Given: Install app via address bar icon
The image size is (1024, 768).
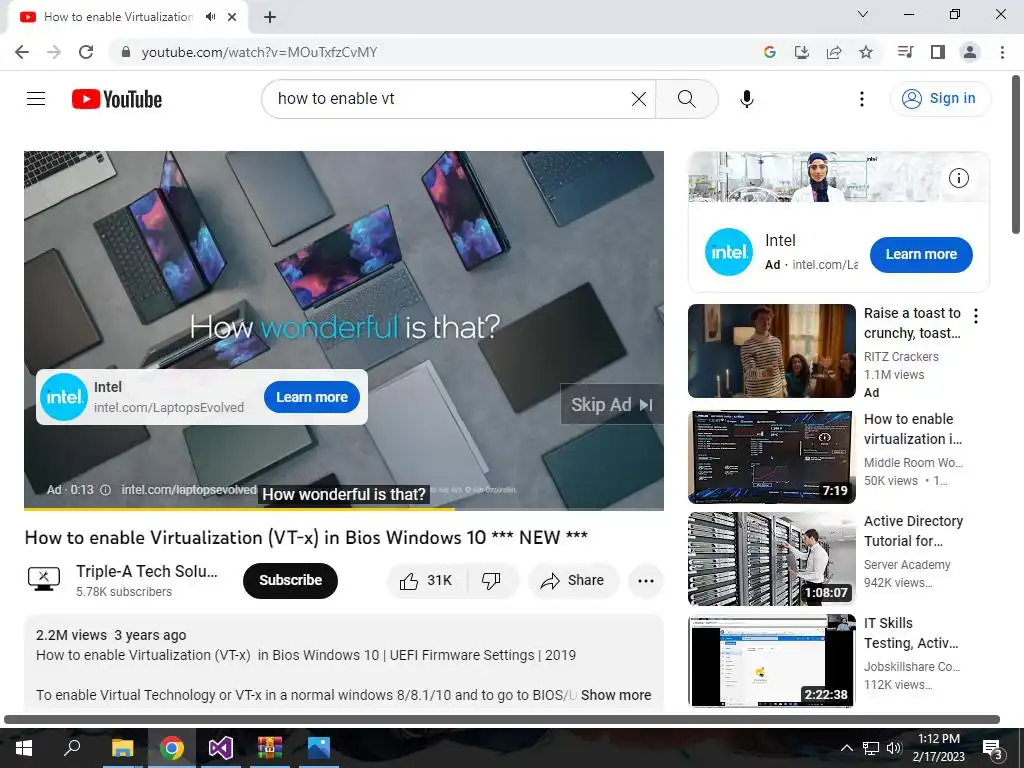Looking at the screenshot, I should [801, 52].
